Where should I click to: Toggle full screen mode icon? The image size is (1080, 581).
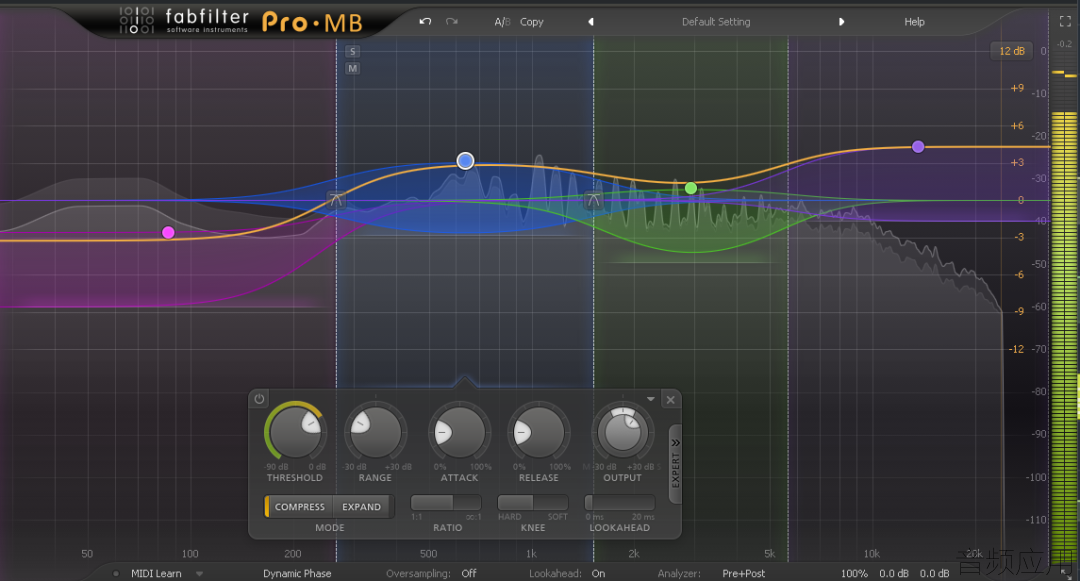(1065, 22)
